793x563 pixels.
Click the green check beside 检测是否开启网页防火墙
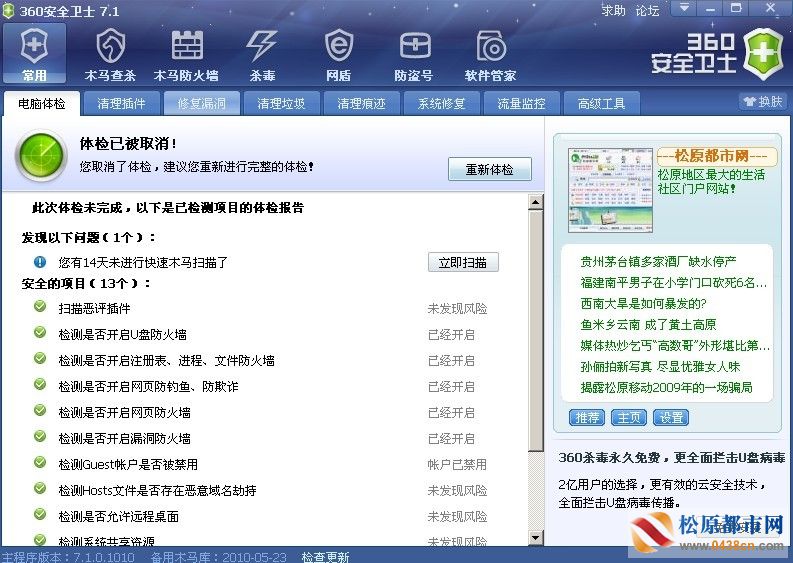click(40, 410)
